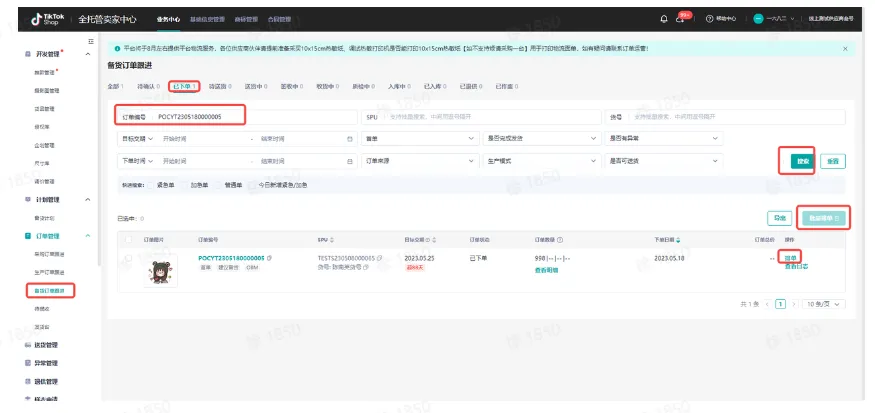The height and width of the screenshot is (413, 875).
Task: Click the 退供管理 sidebar icon
Action: click(x=28, y=382)
